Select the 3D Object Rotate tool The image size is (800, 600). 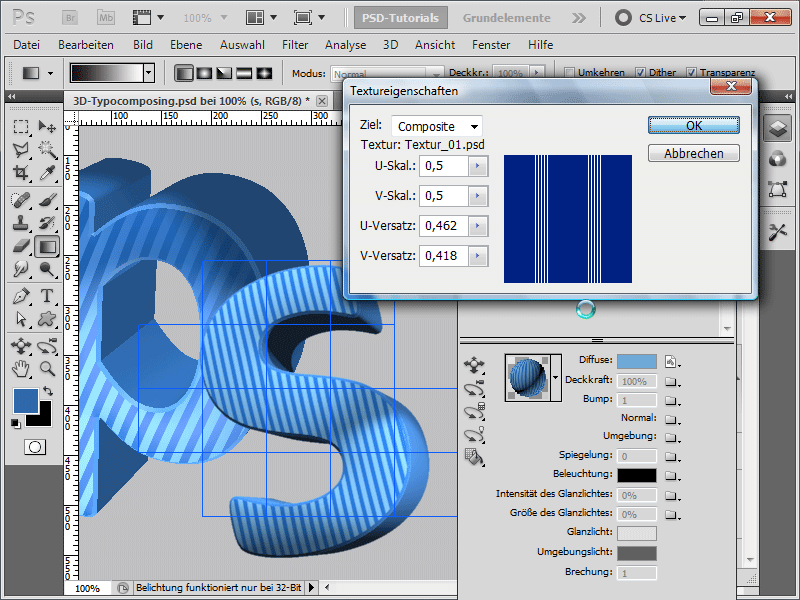(21, 346)
